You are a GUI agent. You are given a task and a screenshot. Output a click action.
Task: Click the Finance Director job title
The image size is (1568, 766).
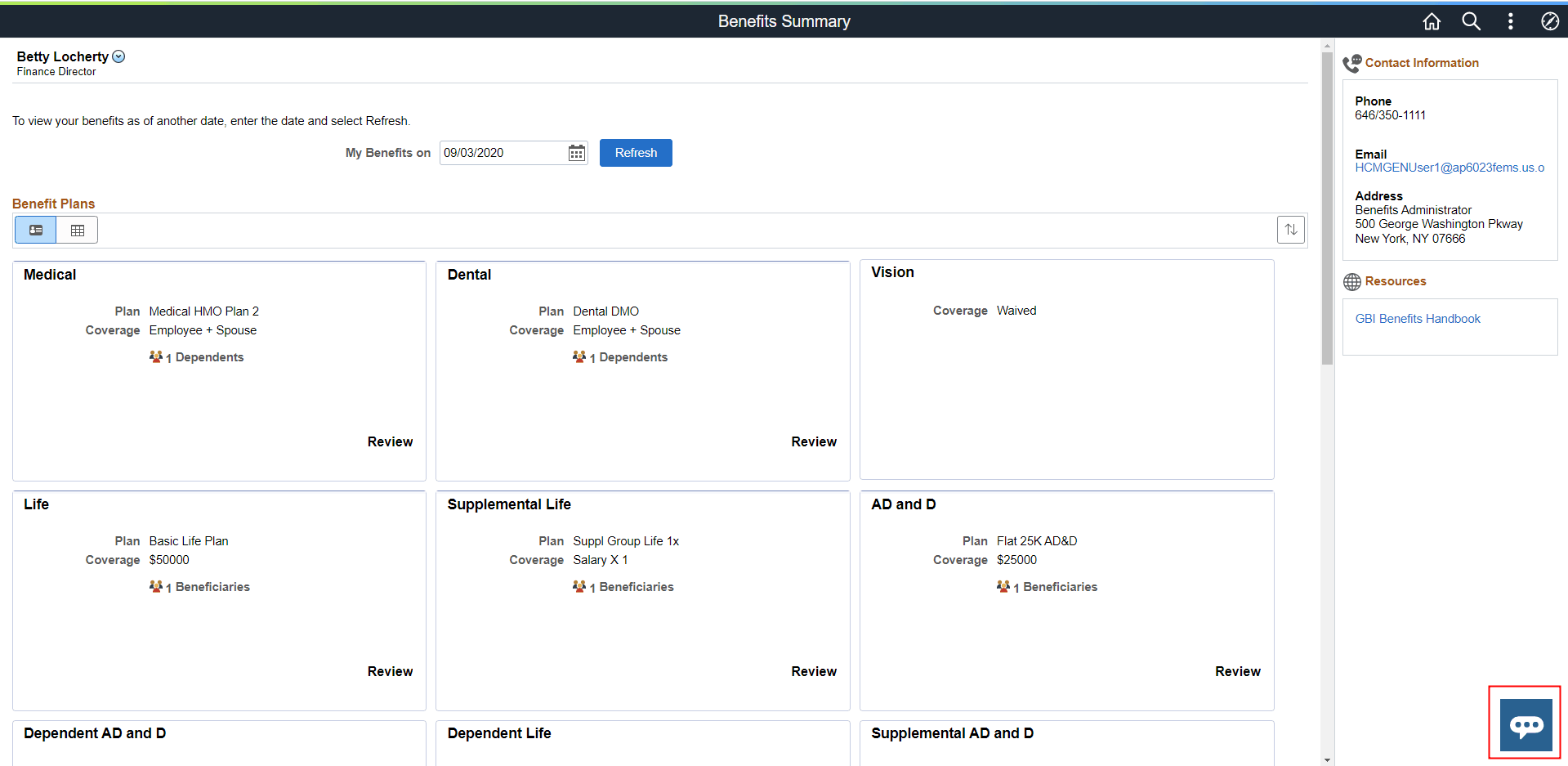[x=56, y=72]
